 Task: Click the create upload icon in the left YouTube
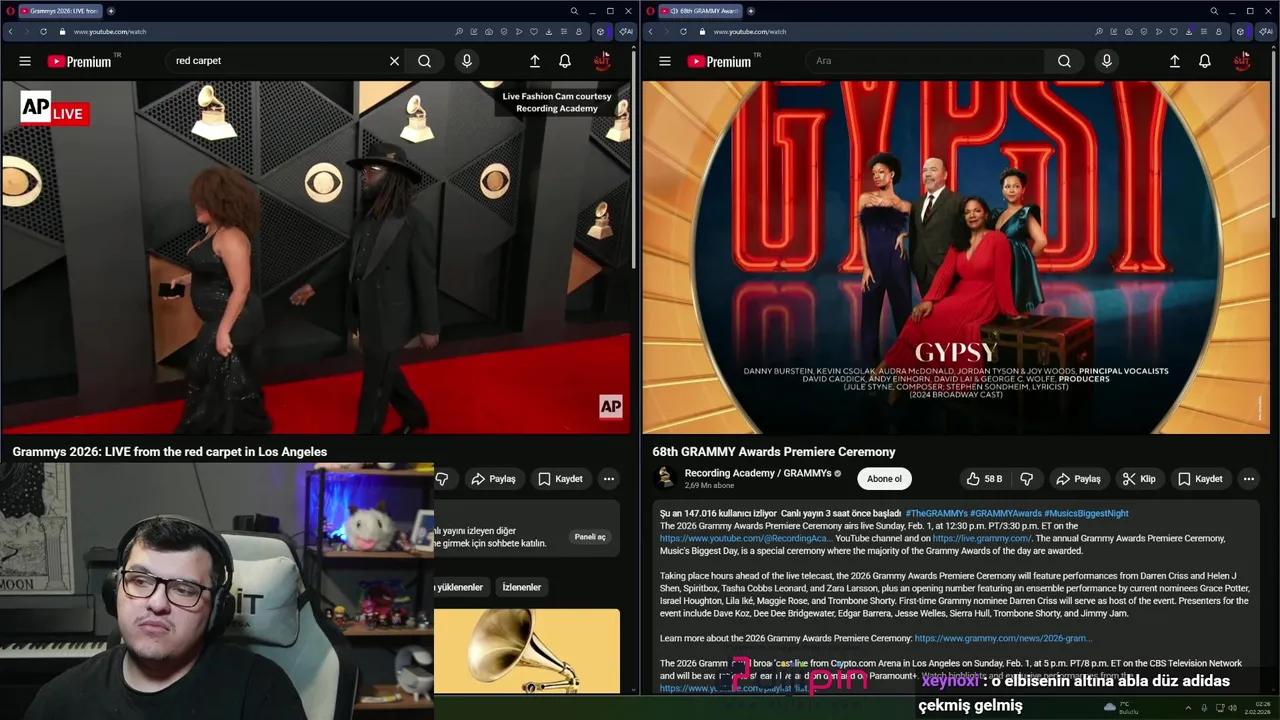[x=535, y=61]
